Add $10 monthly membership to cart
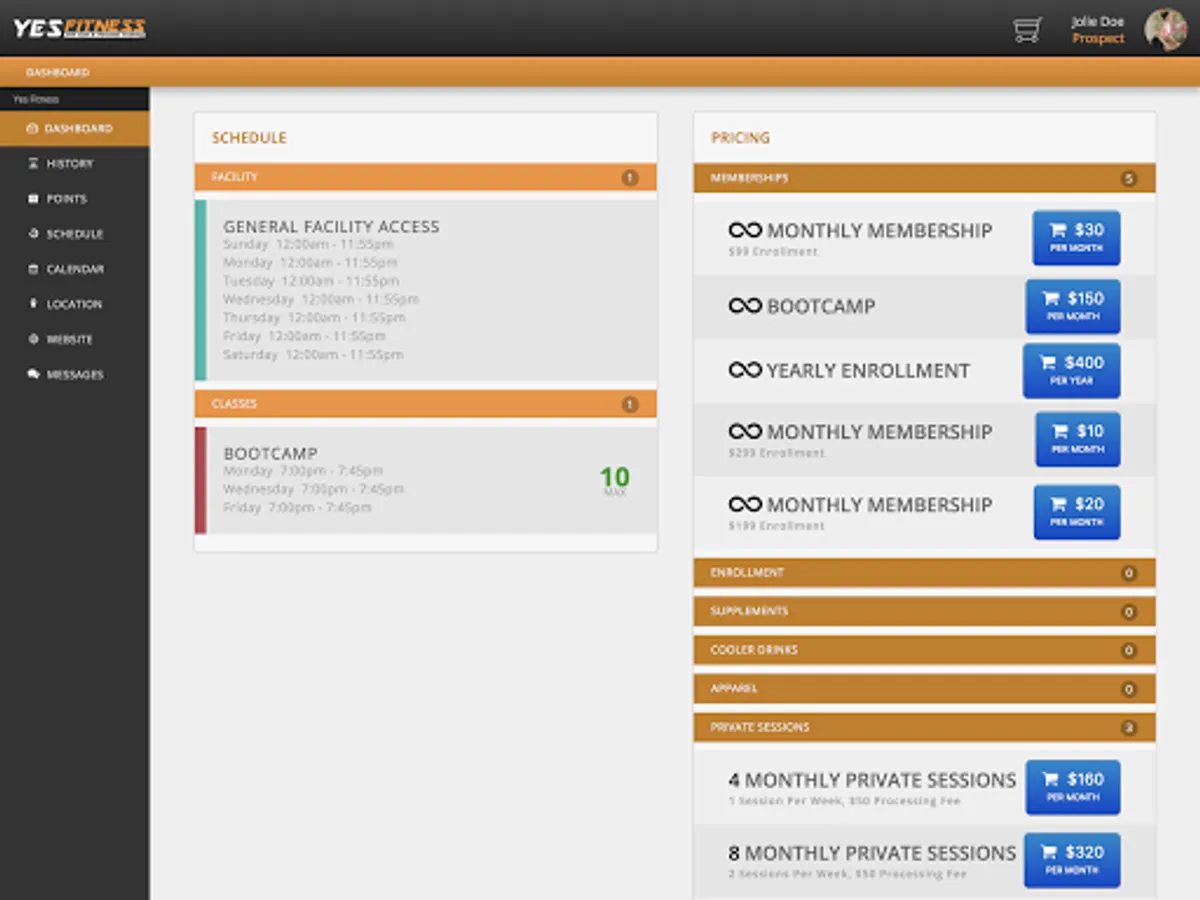Screen dimensions: 1200x900 pyautogui.click(x=1077, y=439)
